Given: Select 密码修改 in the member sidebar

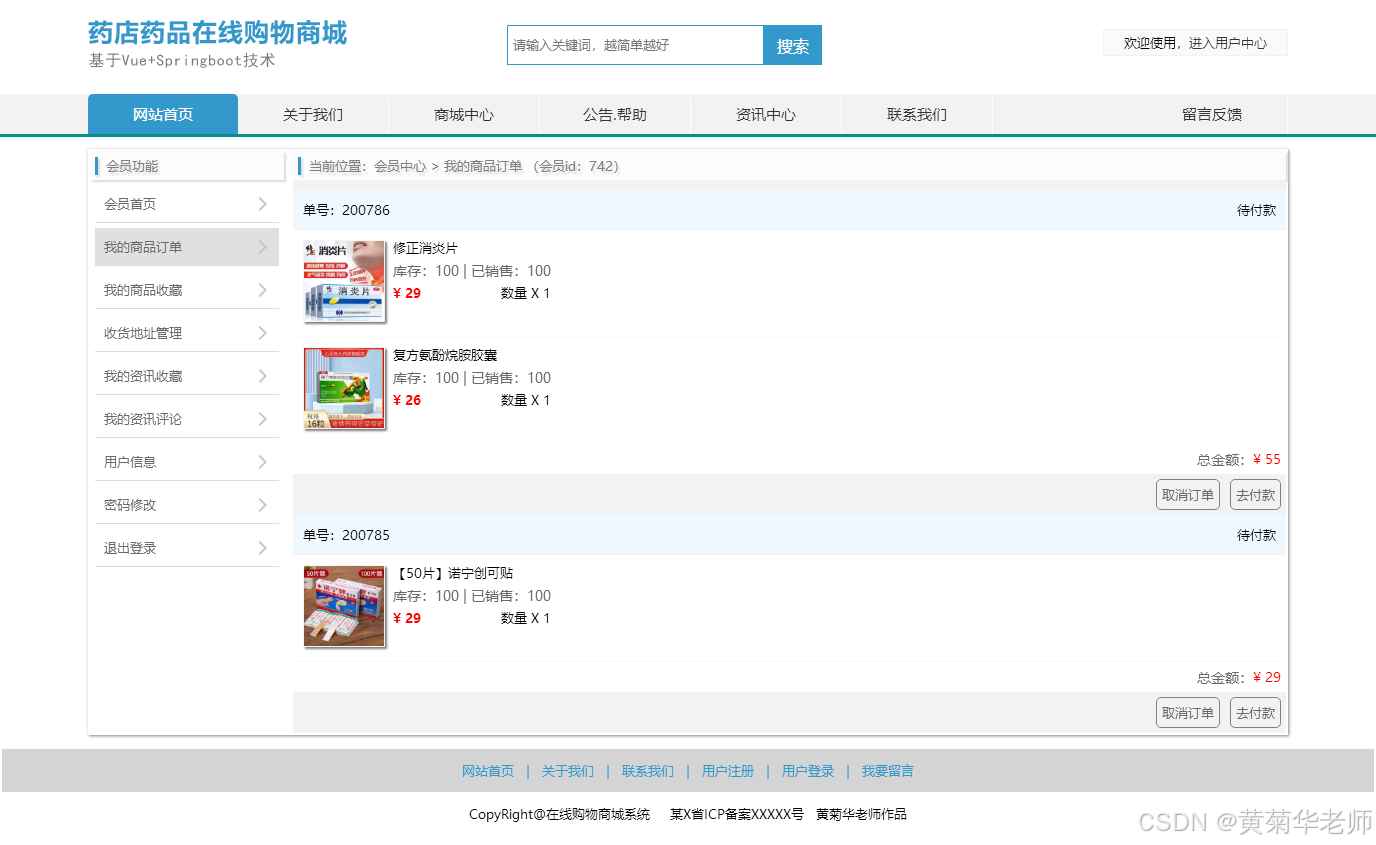Looking at the screenshot, I should (x=186, y=503).
